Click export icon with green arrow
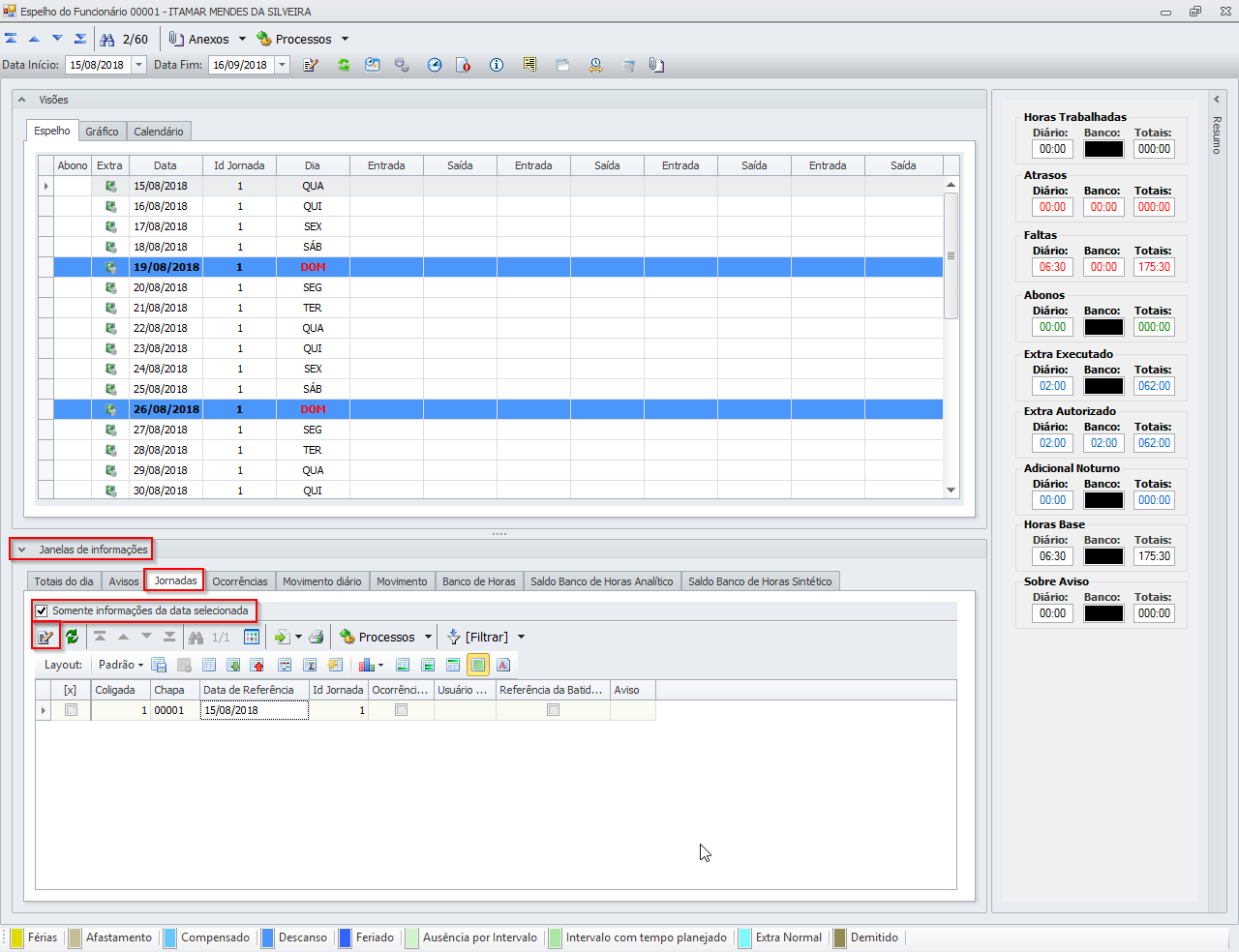1239x952 pixels. [x=282, y=637]
